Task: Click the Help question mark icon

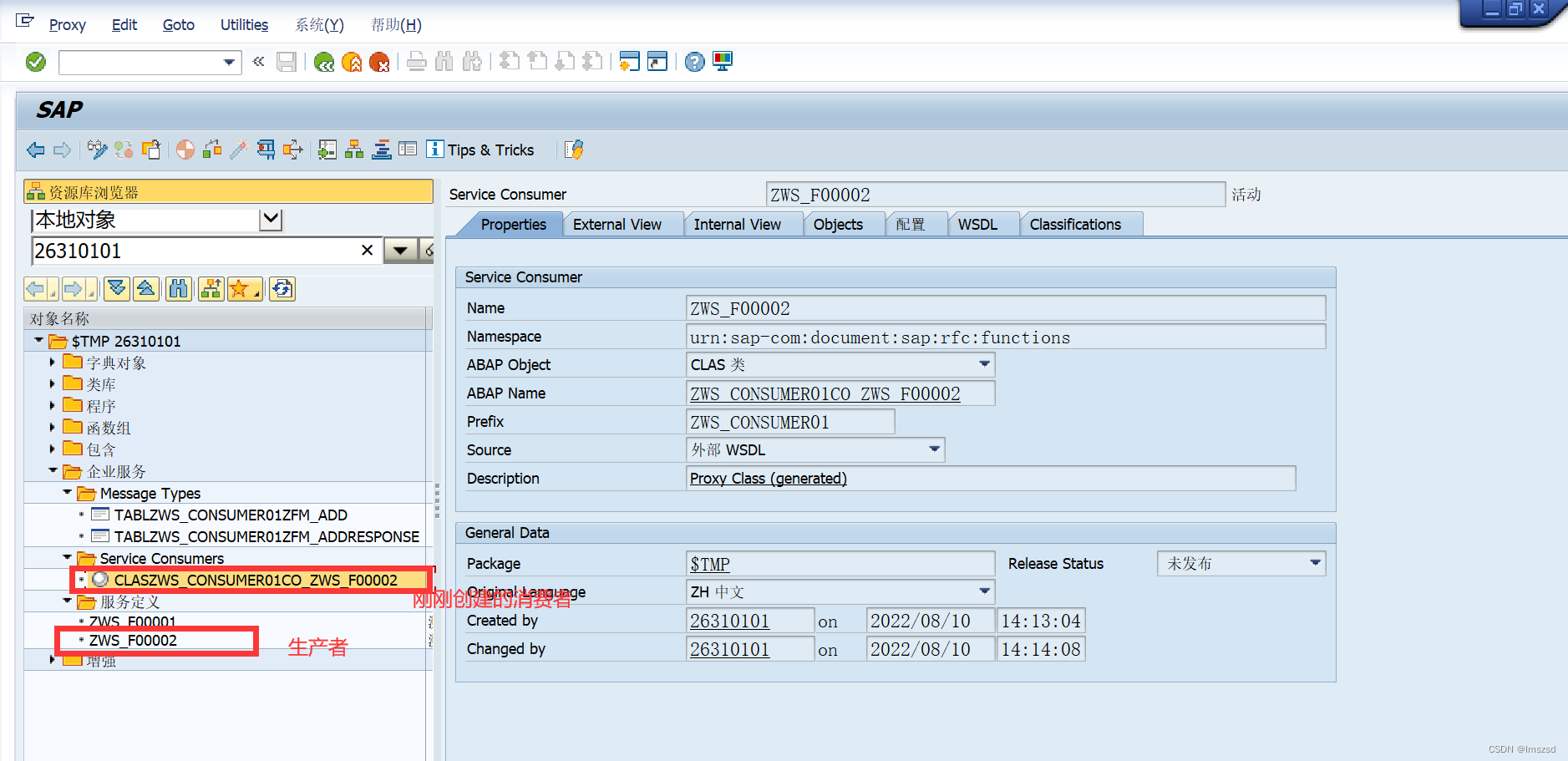Action: click(694, 62)
